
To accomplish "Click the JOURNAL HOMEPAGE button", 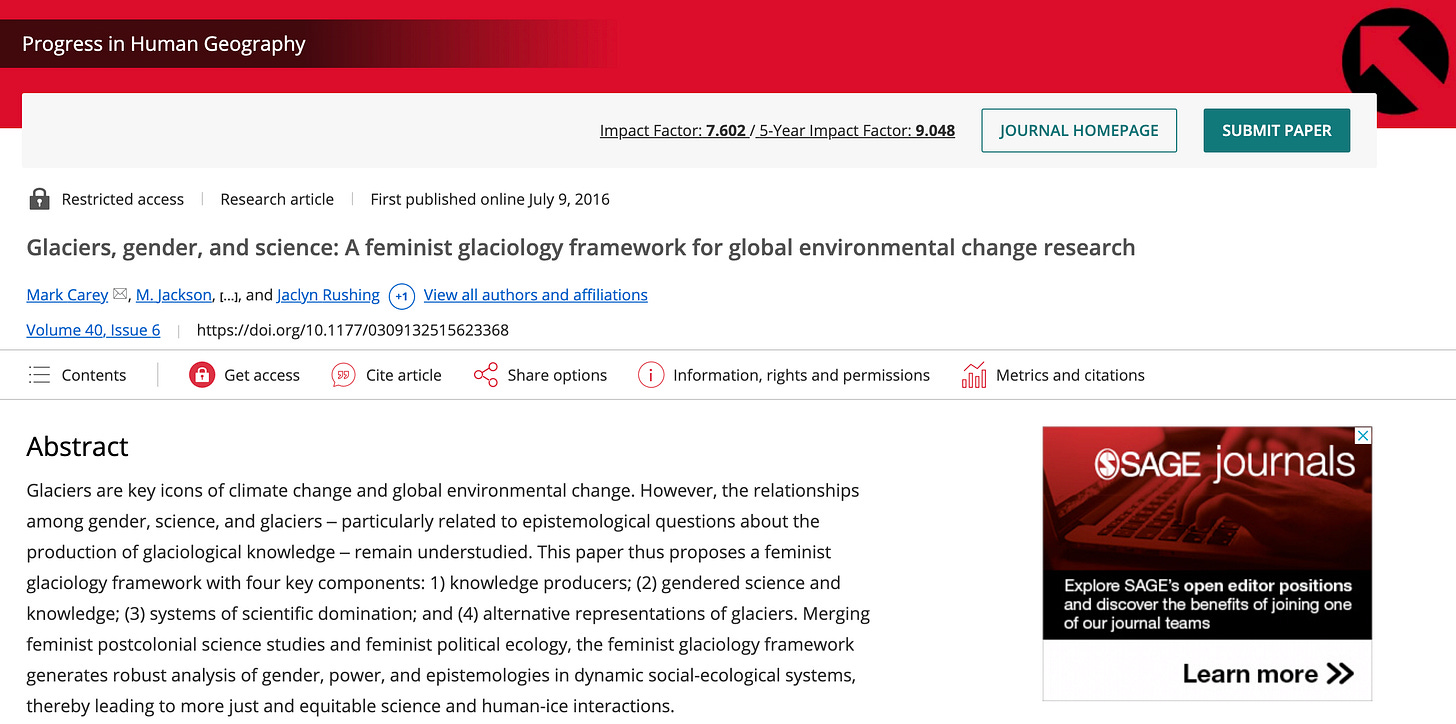I will click(1079, 131).
